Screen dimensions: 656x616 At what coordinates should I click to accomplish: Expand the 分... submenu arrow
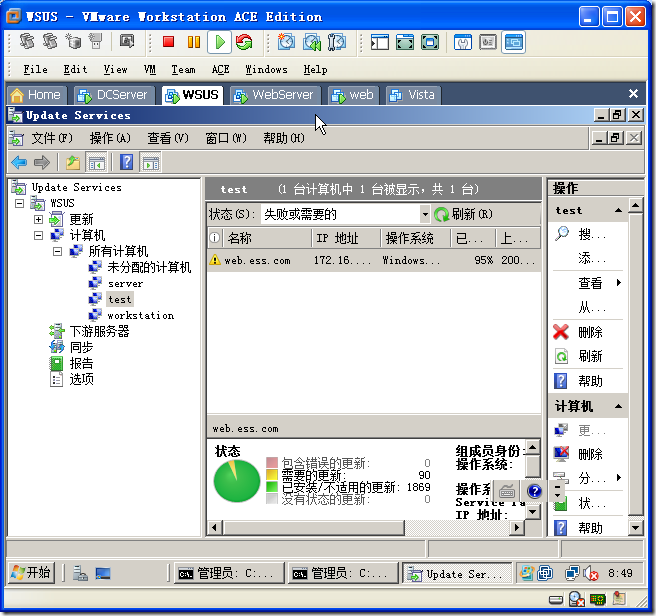(x=619, y=477)
